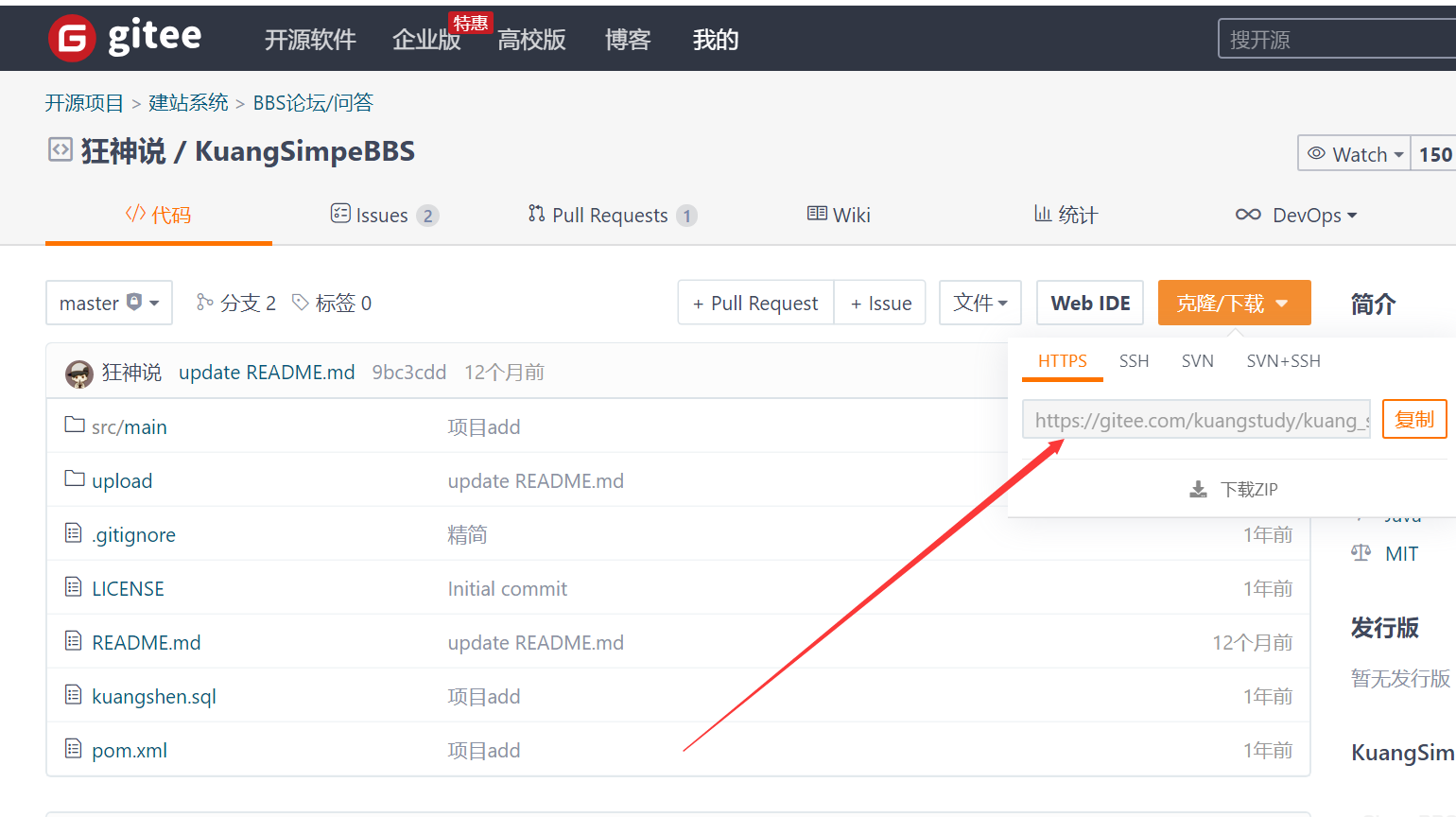This screenshot has width=1456, height=817.
Task: Open the Pull Requests tab
Action: click(613, 215)
